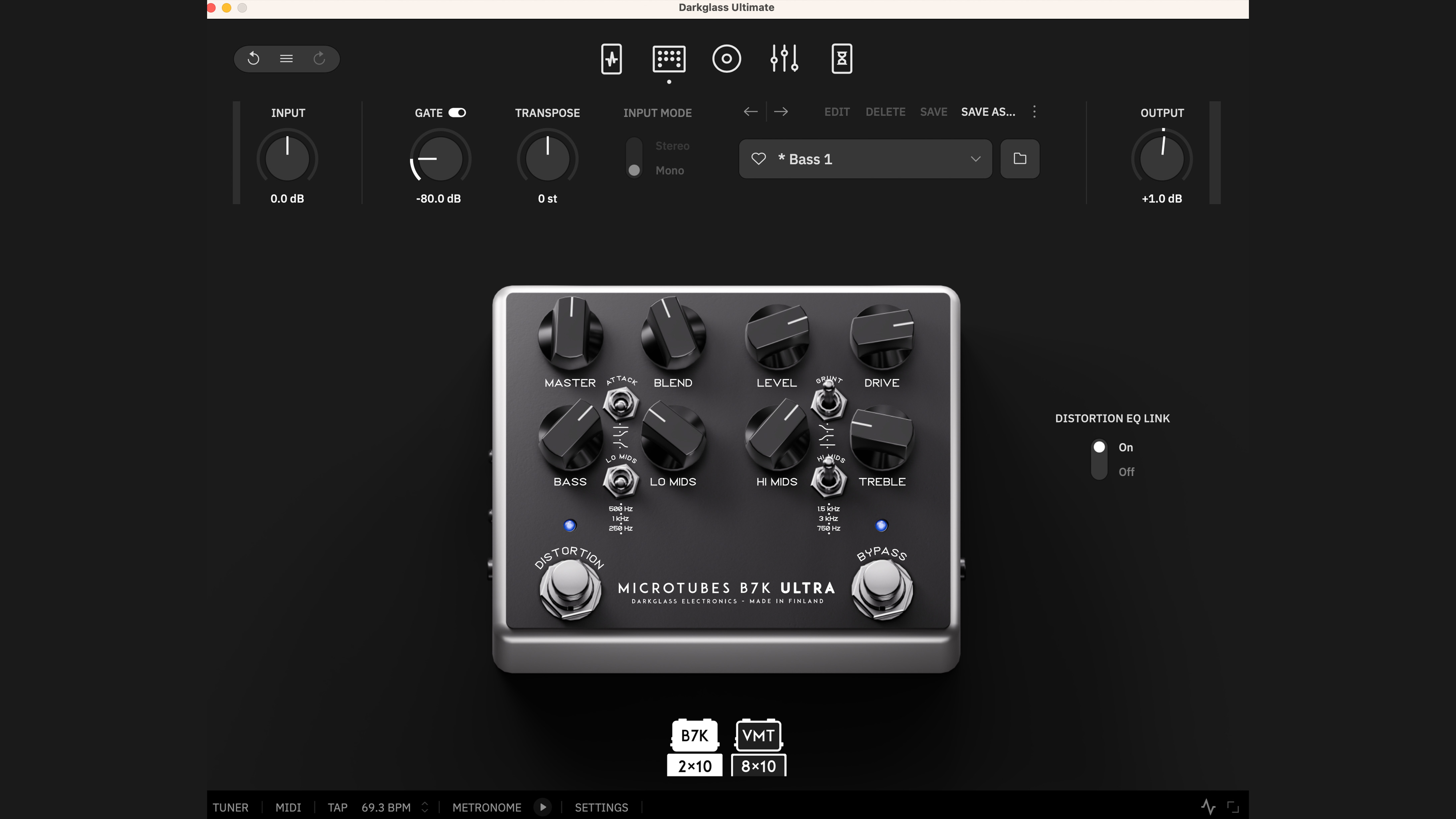Expand the Bass 1 preset dropdown
The width and height of the screenshot is (1456, 819).
(x=975, y=159)
